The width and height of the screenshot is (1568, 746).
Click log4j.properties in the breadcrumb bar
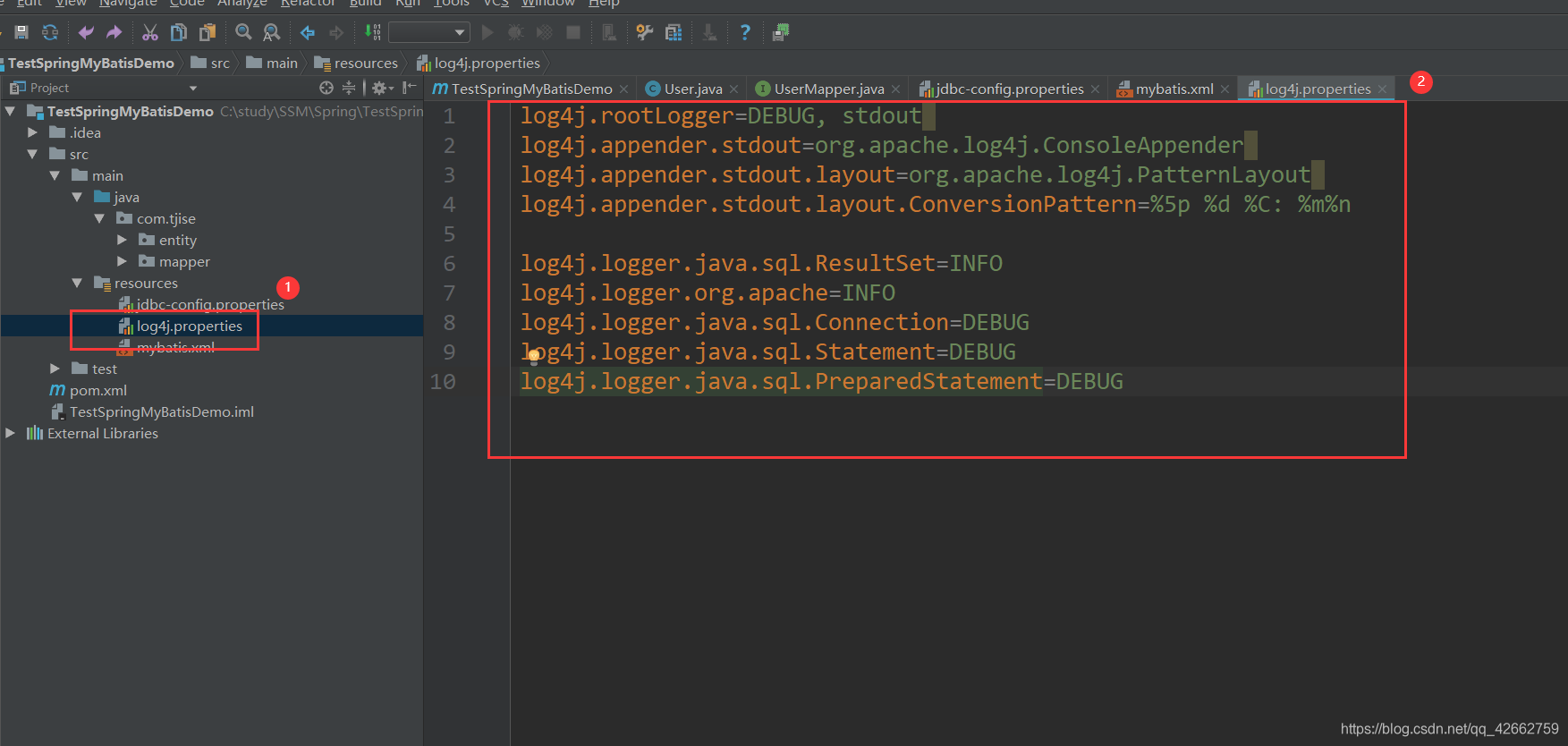(479, 63)
